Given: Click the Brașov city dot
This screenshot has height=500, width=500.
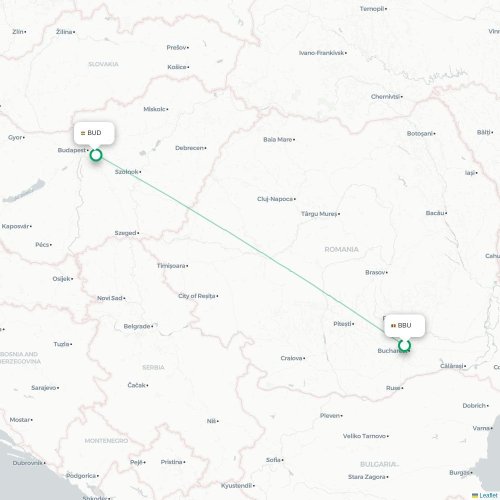Looking at the screenshot, I should coord(387,273).
